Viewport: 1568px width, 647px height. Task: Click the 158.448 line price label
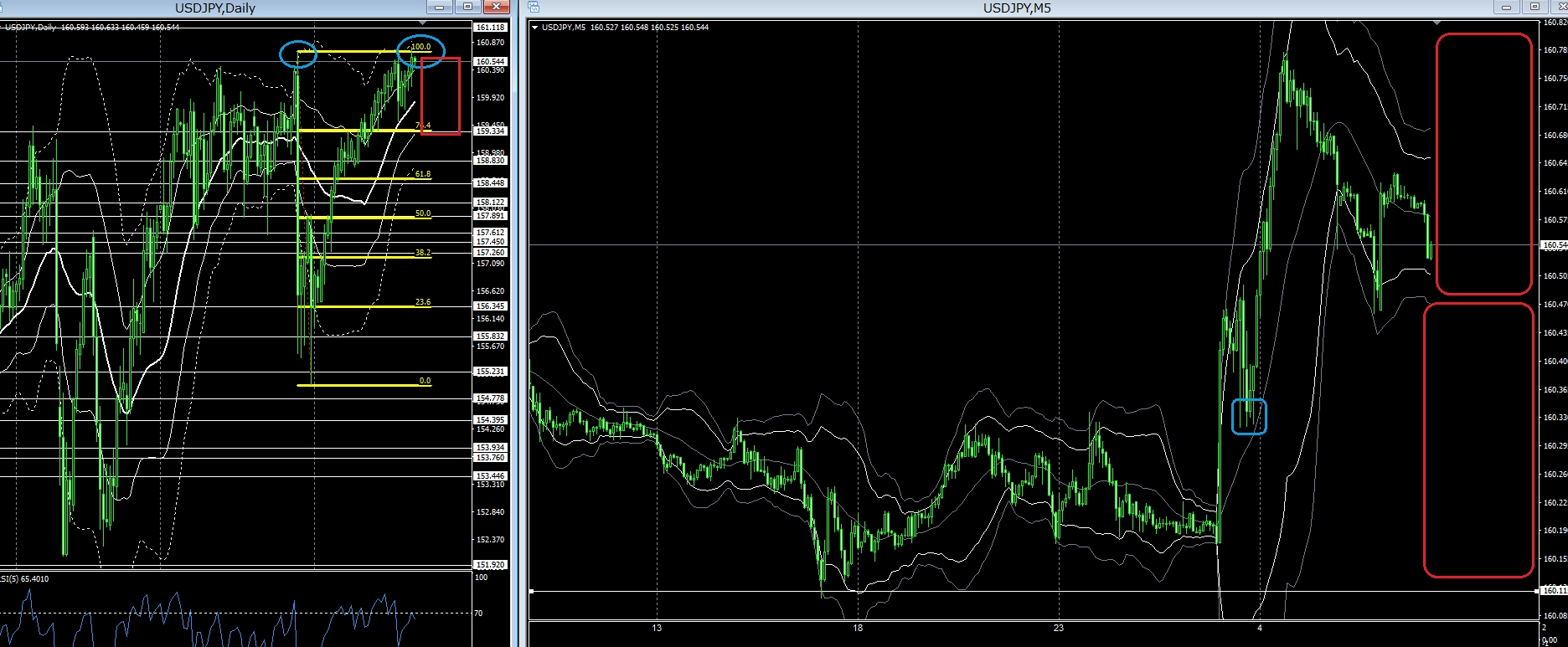490,183
